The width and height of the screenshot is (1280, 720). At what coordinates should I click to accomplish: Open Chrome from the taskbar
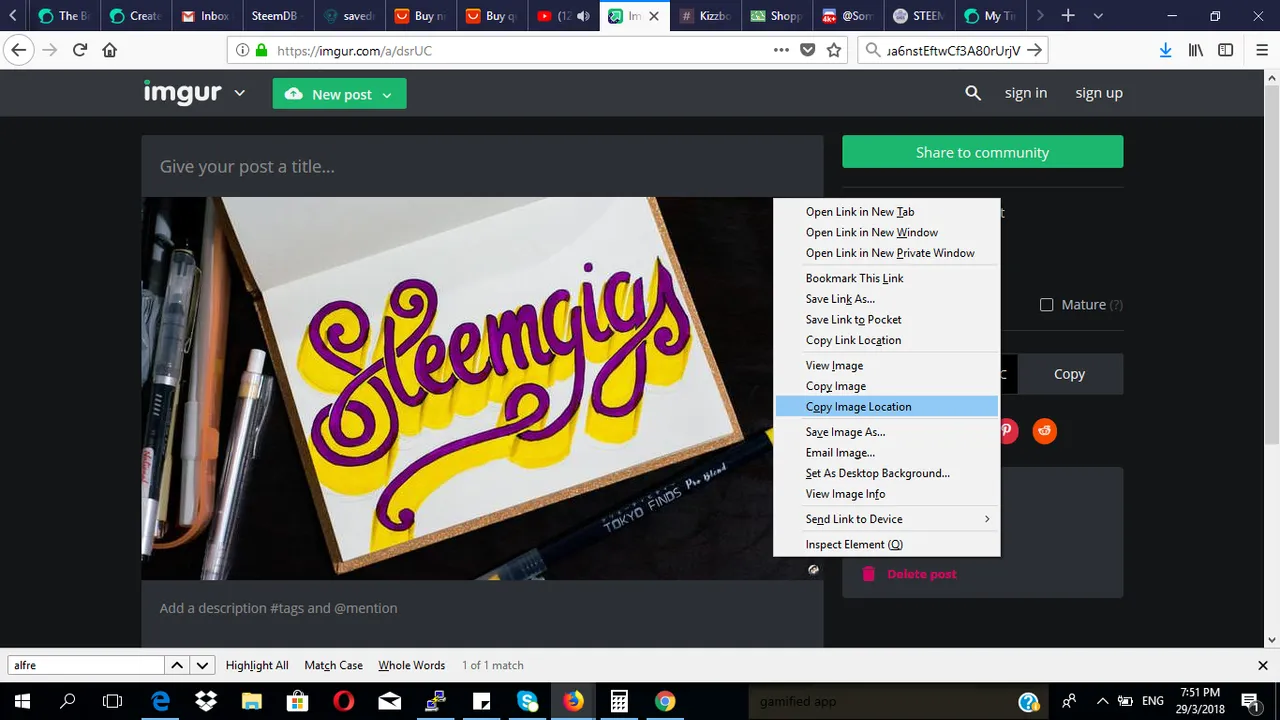(x=665, y=701)
